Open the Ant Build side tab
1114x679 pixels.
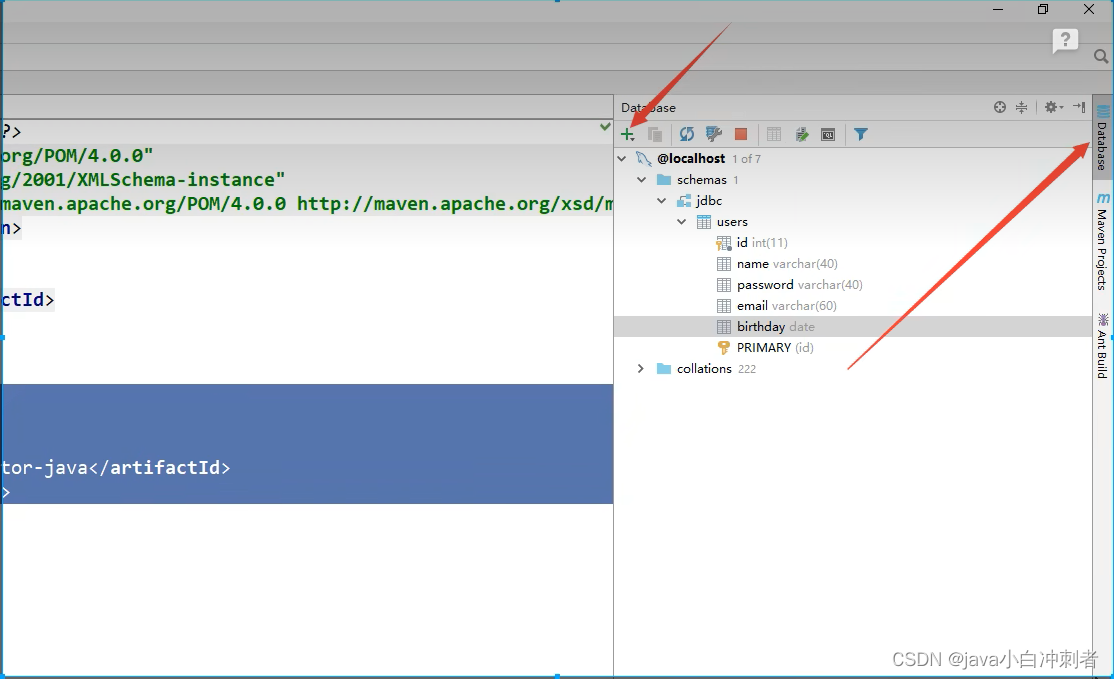coord(1102,346)
